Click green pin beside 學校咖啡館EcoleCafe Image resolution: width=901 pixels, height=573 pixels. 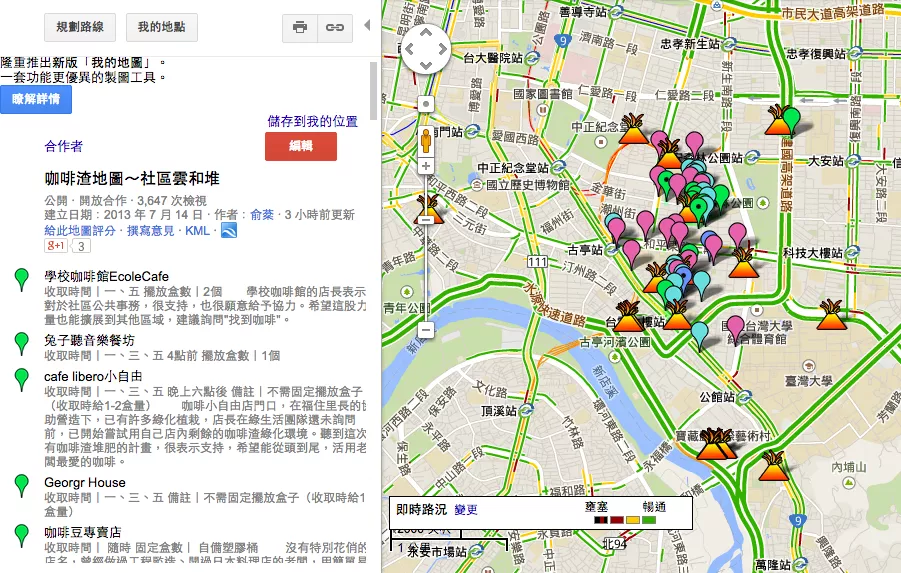22,279
